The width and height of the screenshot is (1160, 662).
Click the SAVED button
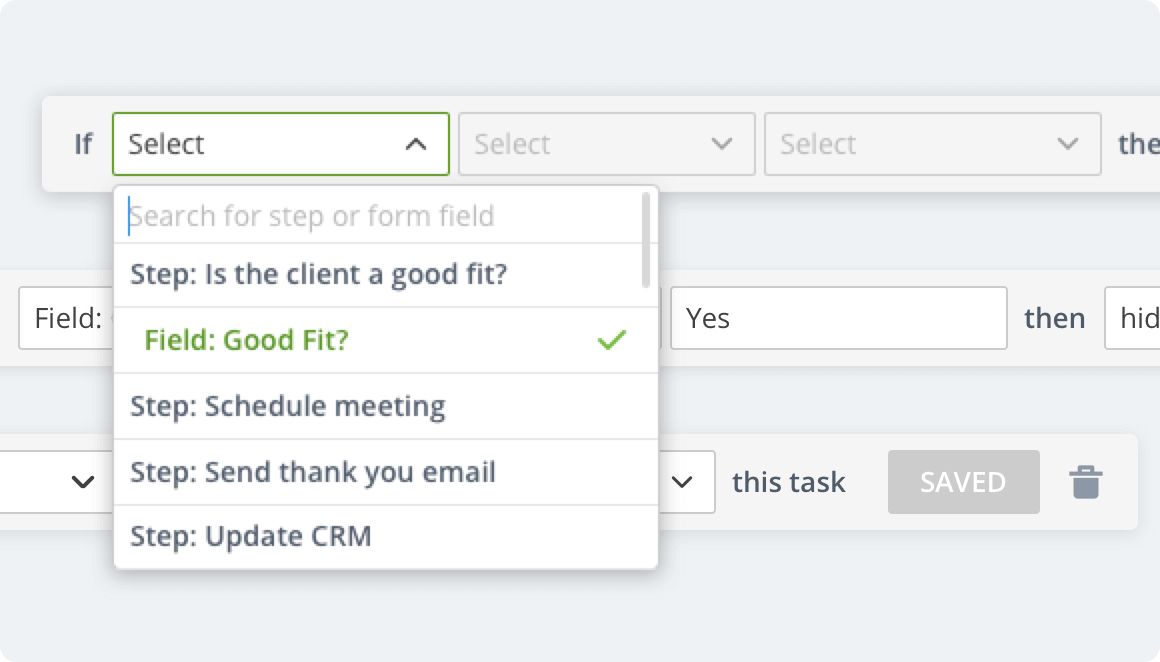point(963,482)
